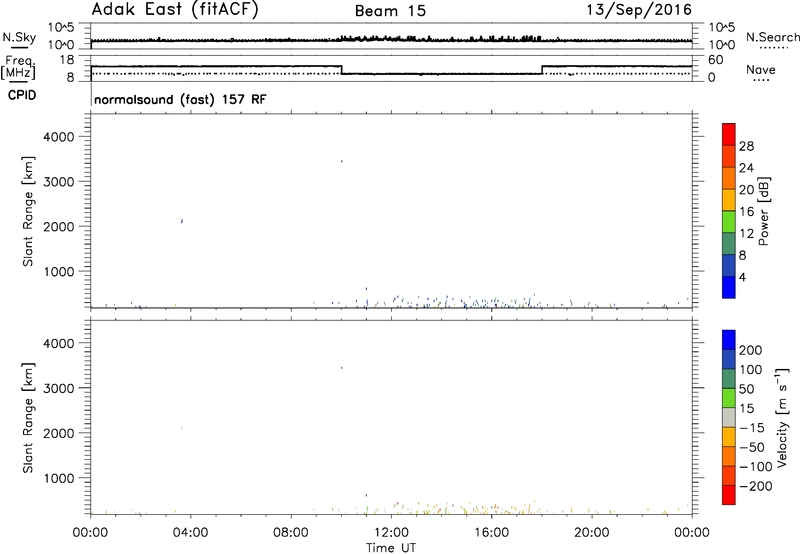This screenshot has width=800, height=554.
Task: Click the yellow-orange 16–20 dB Power colorbar segment
Action: 729,199
